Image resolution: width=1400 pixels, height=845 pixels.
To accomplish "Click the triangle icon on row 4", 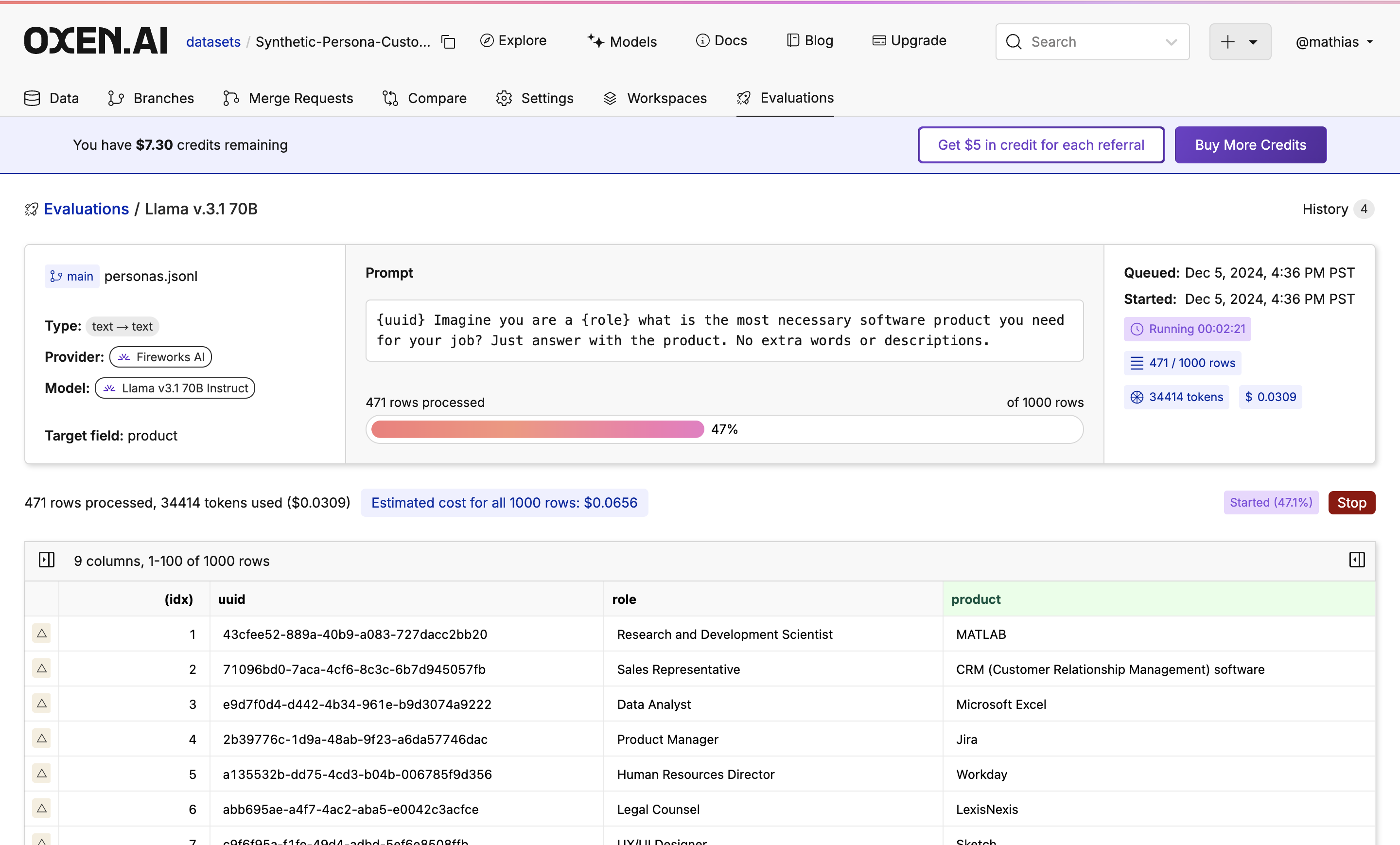I will click(41, 738).
